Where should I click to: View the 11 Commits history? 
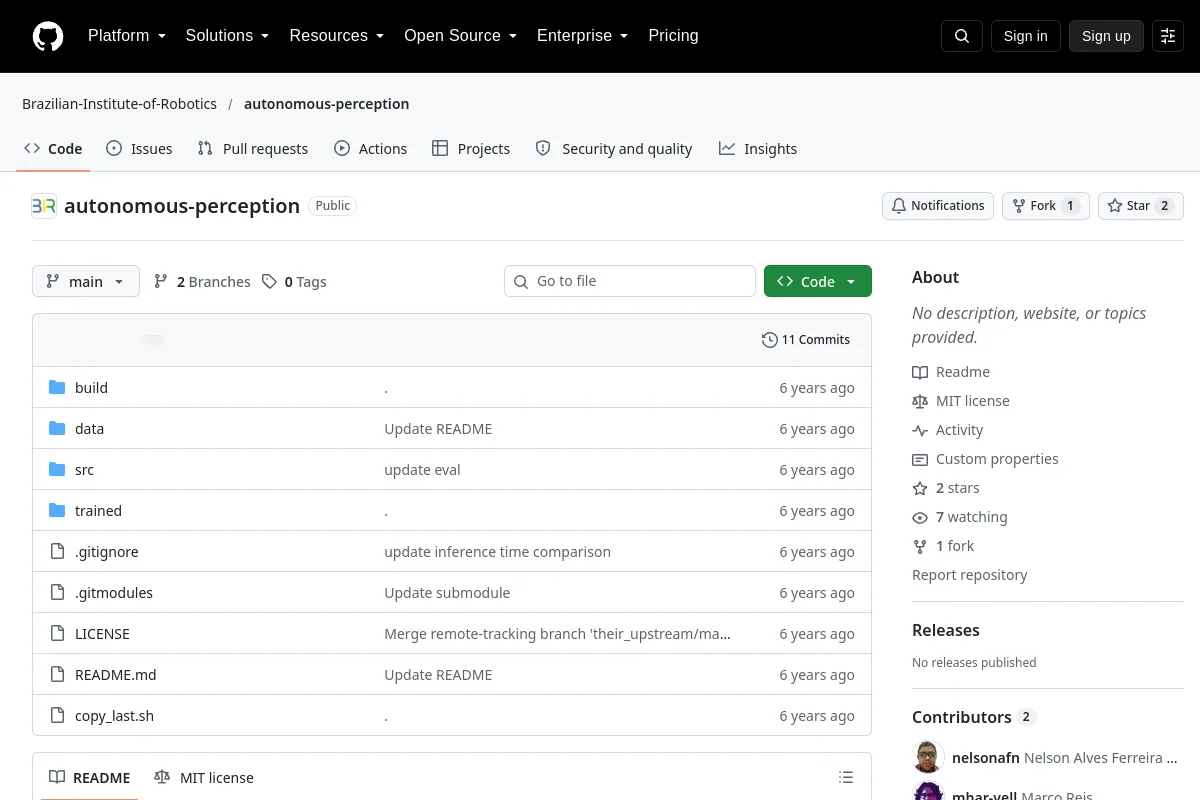806,340
